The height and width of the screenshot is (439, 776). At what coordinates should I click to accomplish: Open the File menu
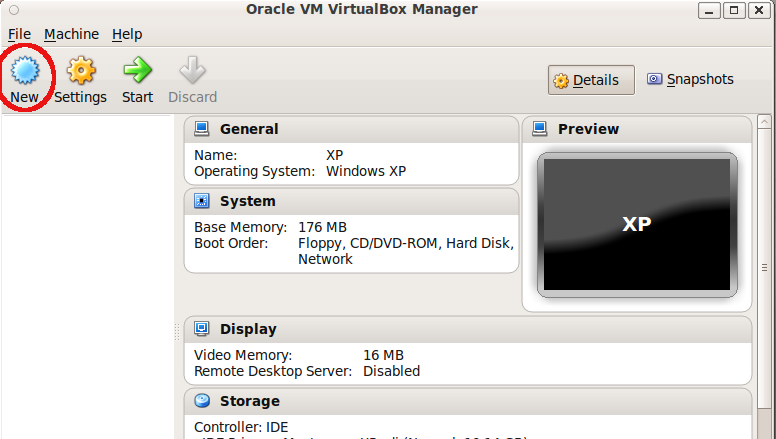(x=19, y=34)
